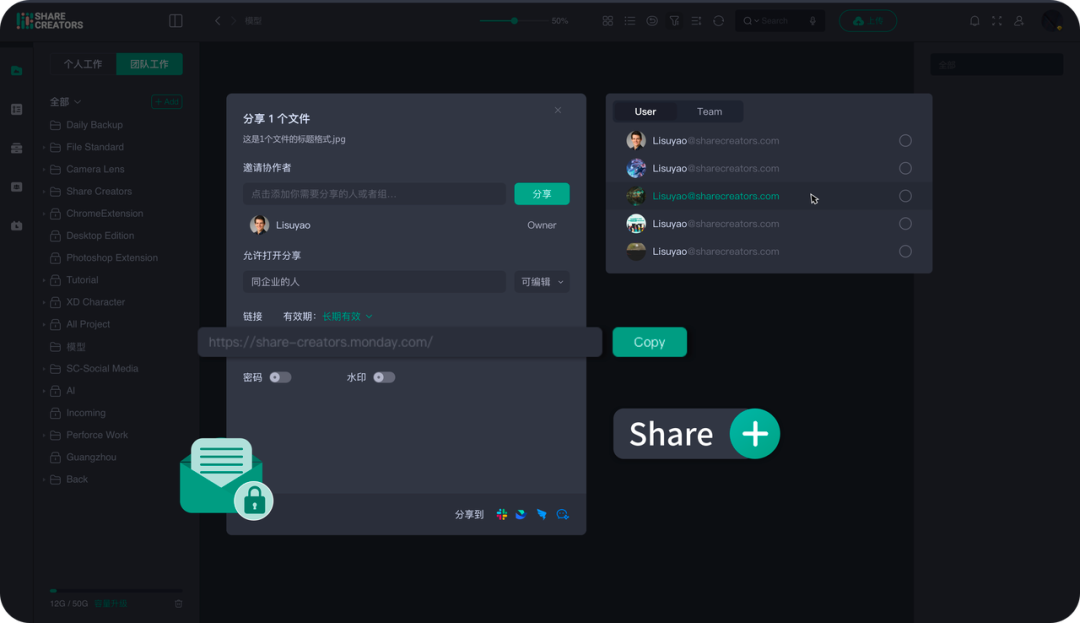Share to DingTalk icon

541,514
